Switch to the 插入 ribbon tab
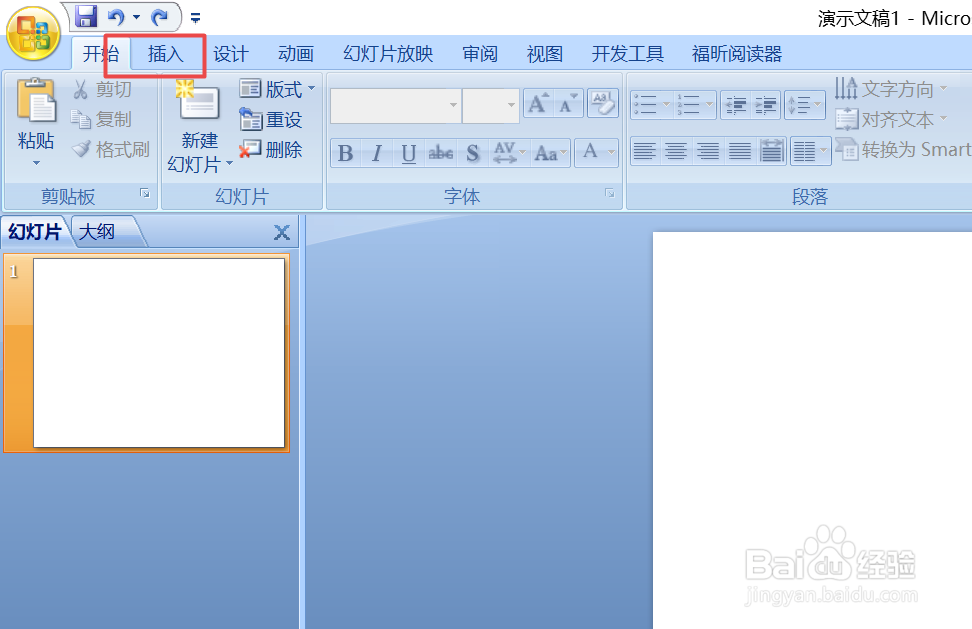The image size is (972, 629). (166, 54)
